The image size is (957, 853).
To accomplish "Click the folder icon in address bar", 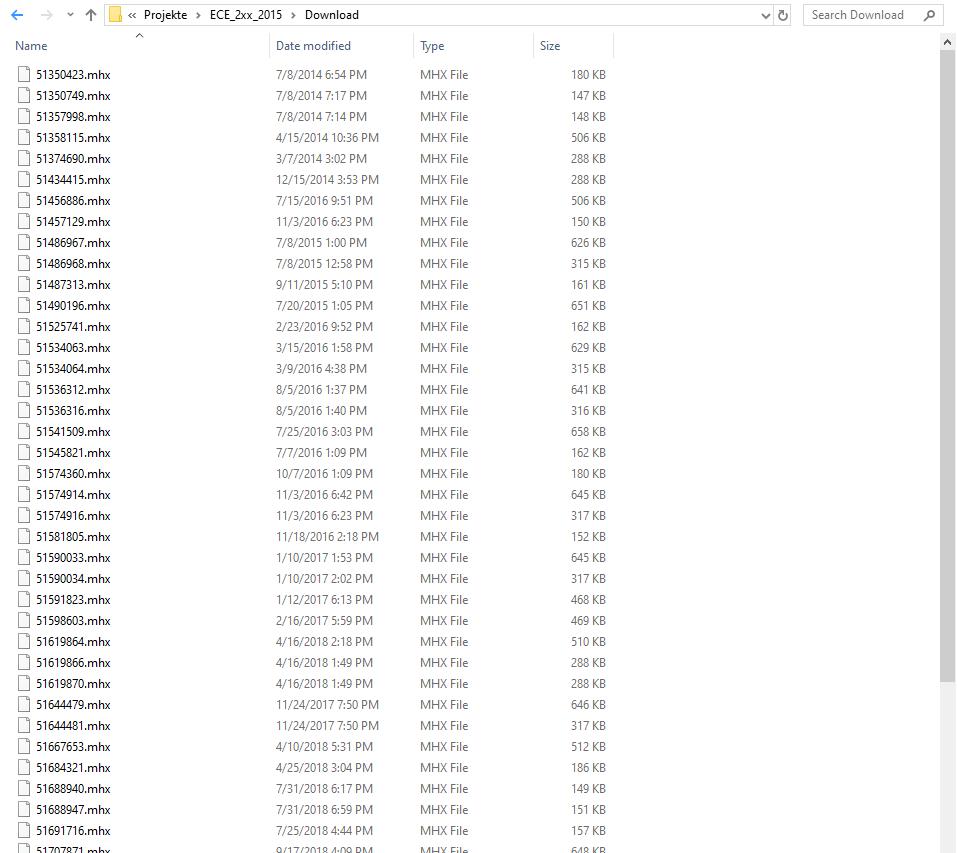I will point(115,15).
